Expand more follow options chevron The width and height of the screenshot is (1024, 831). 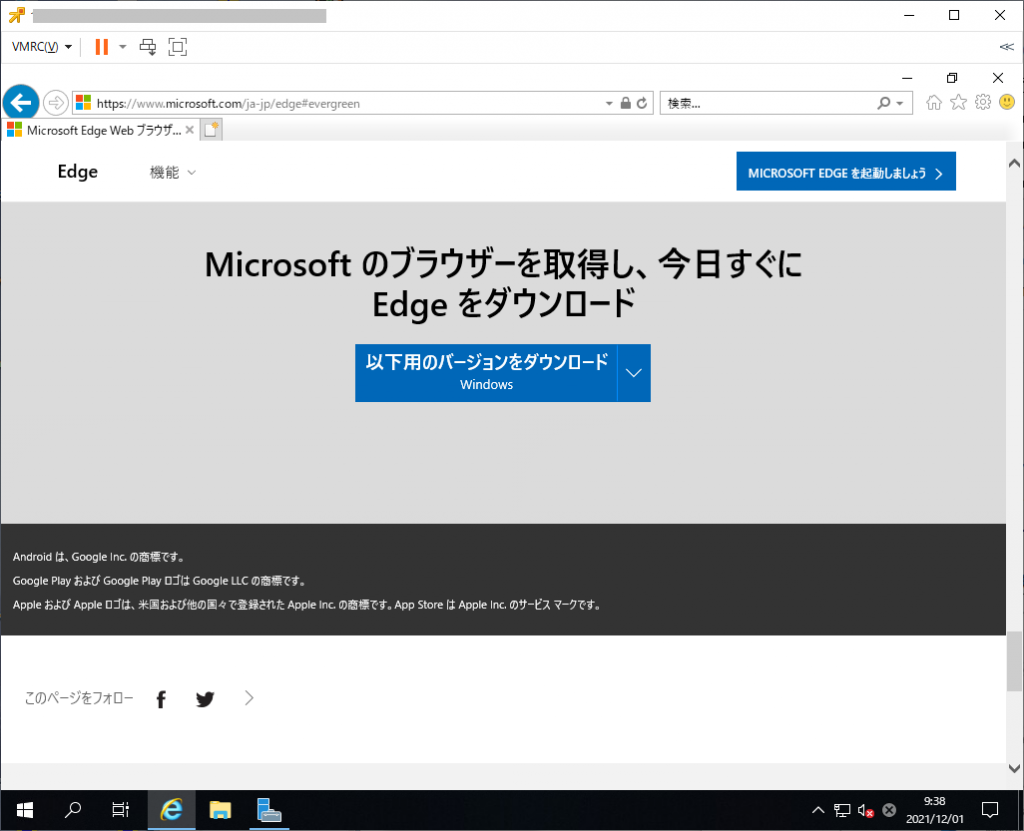point(249,698)
